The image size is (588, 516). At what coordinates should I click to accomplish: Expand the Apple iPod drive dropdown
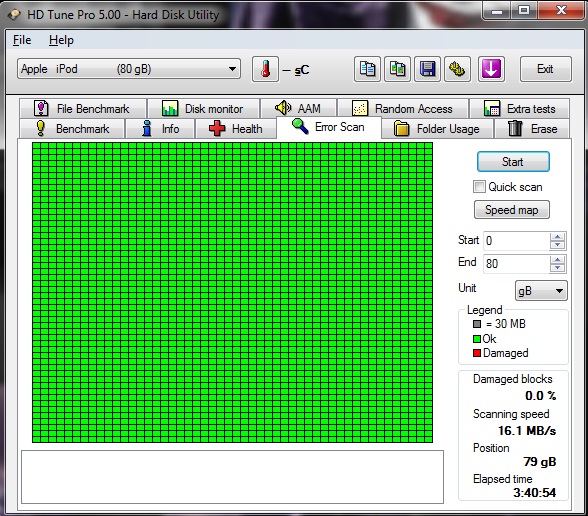(x=129, y=69)
